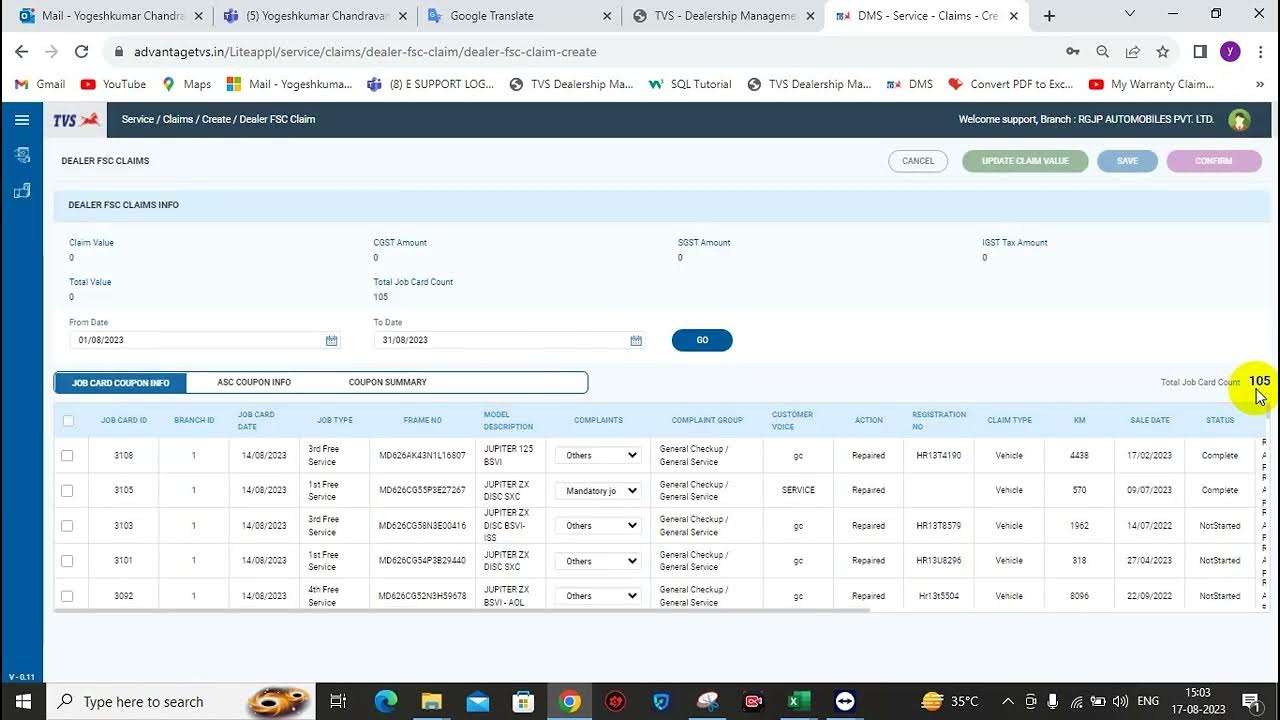Click Update Claim Value button
Screen dimensions: 1280x720
coord(1025,161)
